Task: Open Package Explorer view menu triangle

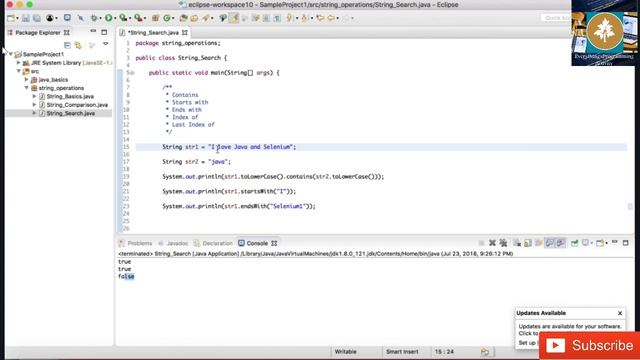Action: 106,44
